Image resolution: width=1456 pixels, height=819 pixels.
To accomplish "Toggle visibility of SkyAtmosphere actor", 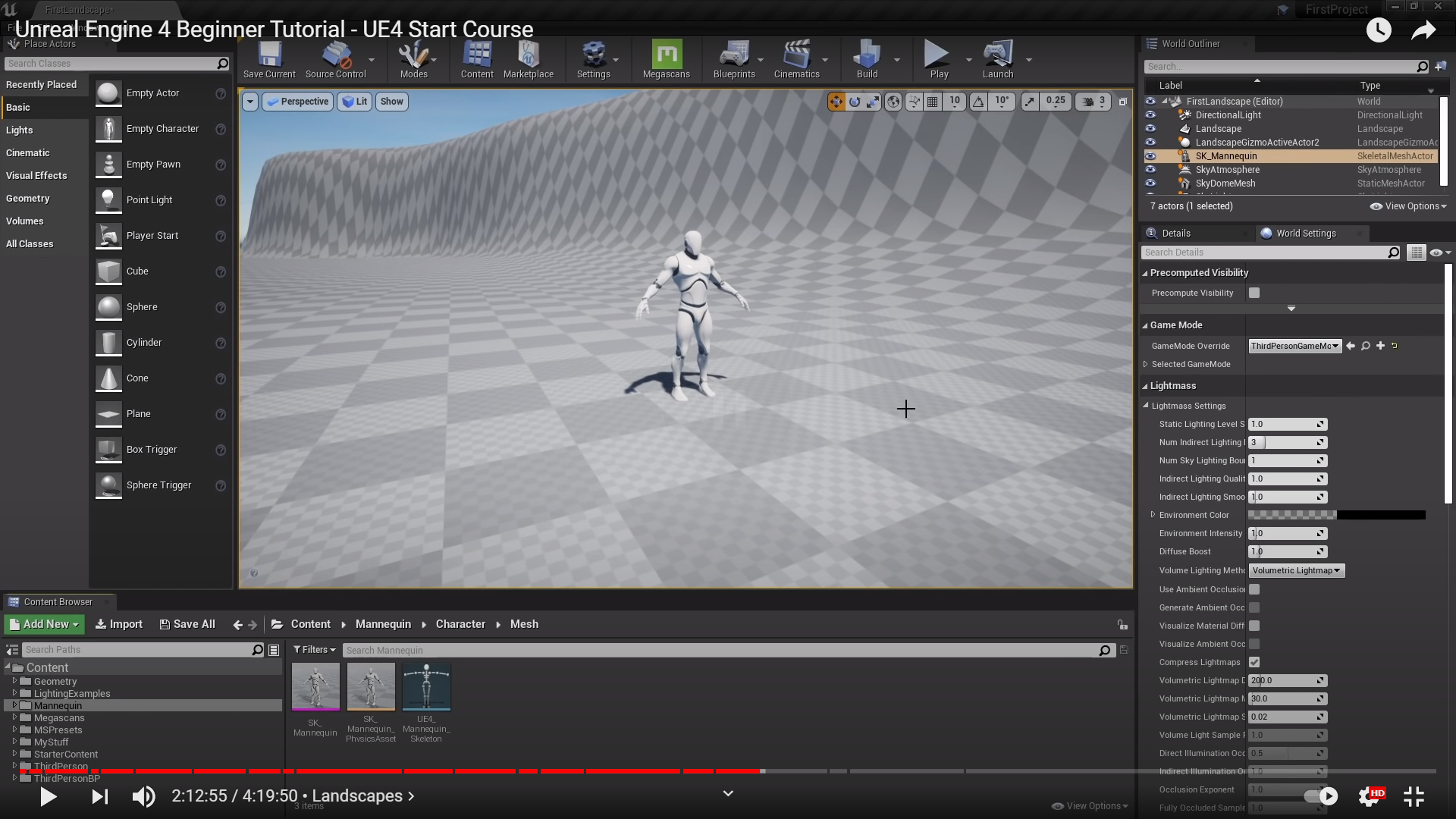I will tap(1150, 170).
